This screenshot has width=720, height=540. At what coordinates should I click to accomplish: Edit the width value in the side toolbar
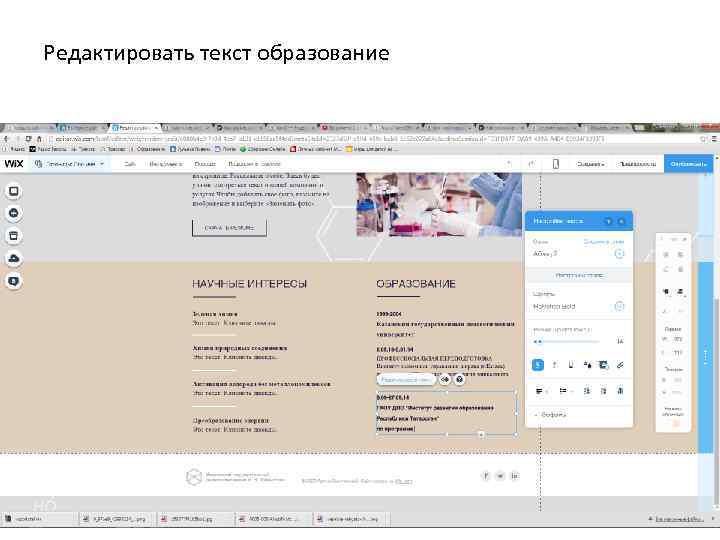click(x=678, y=339)
